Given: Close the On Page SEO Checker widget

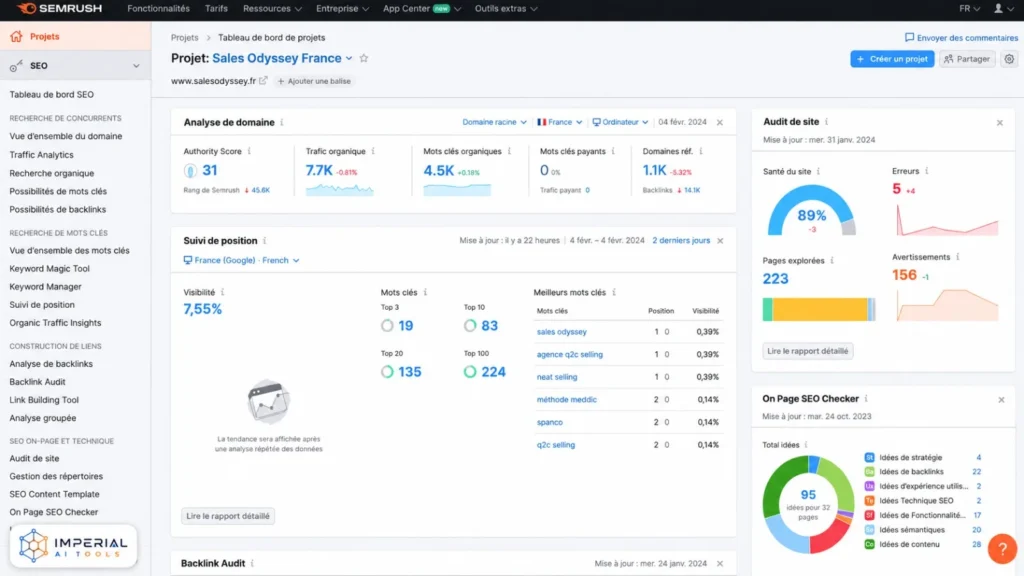Looking at the screenshot, I should coord(1001,400).
